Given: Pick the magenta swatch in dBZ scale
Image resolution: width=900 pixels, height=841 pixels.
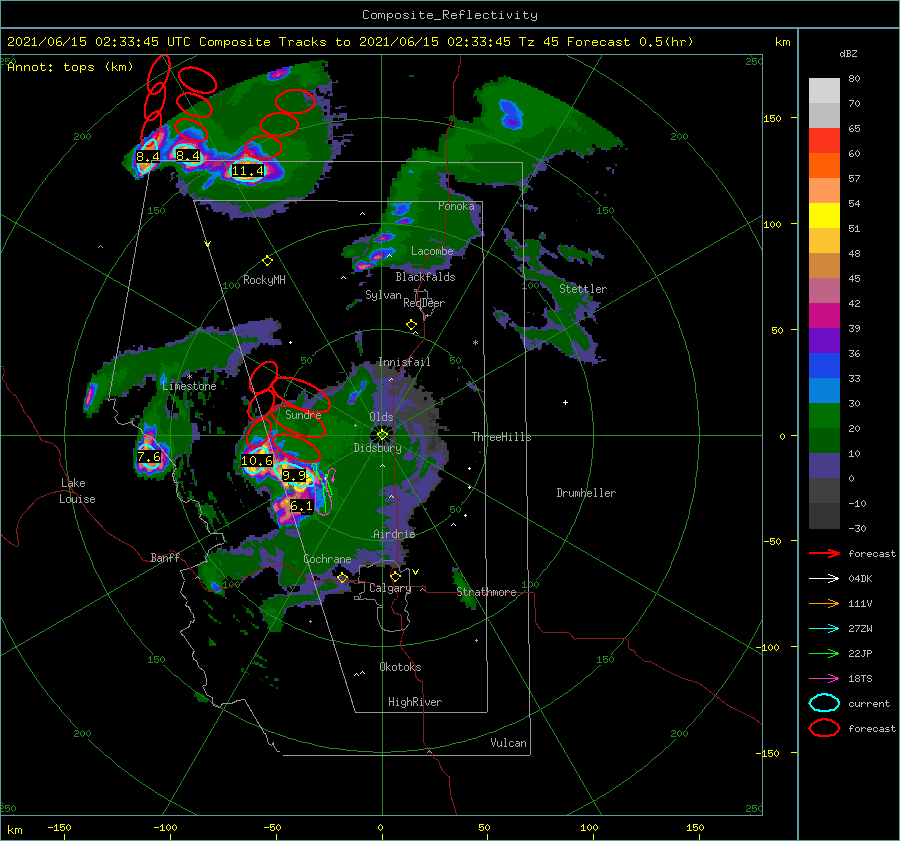Looking at the screenshot, I should click(824, 316).
